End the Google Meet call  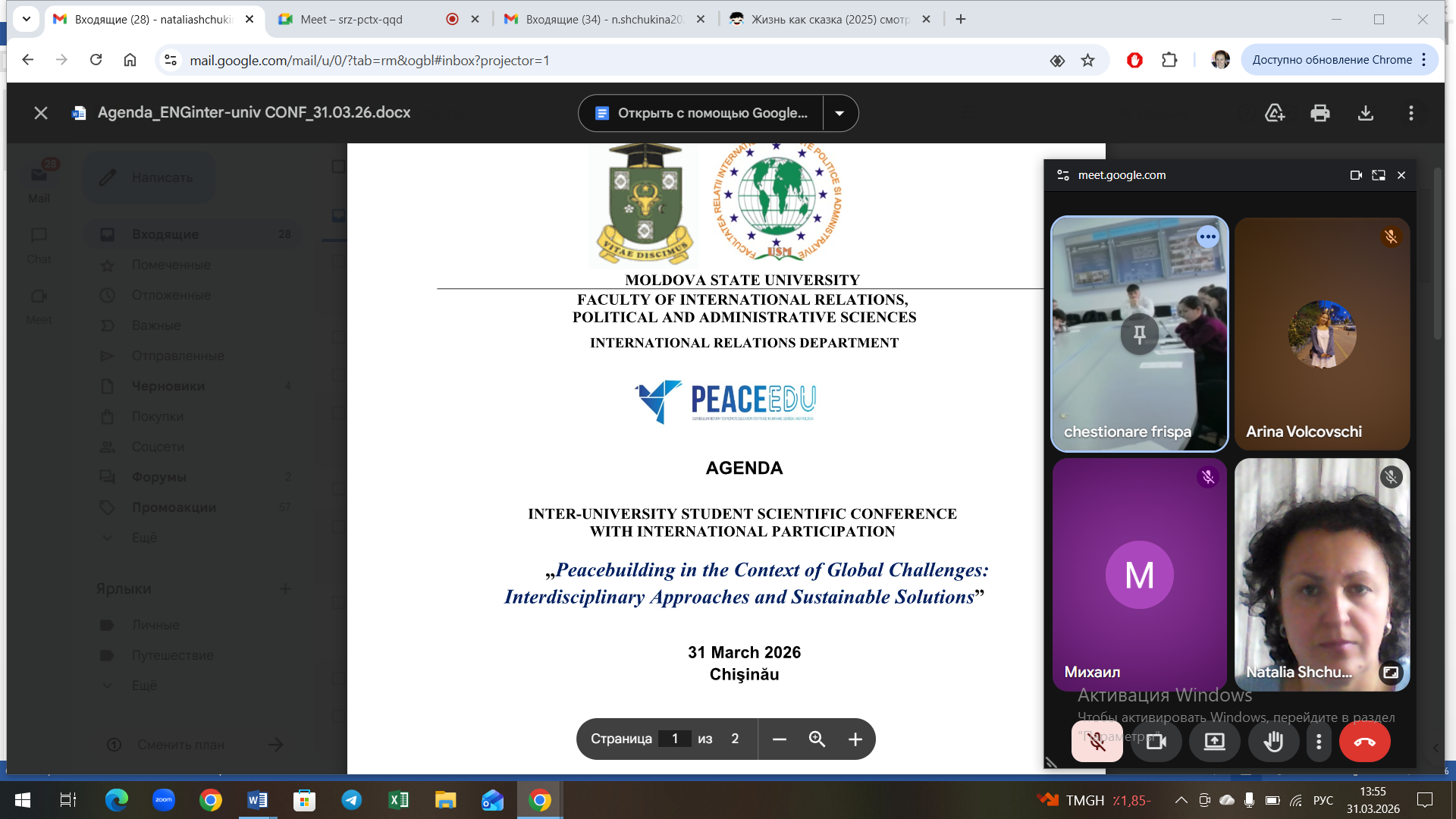pyautogui.click(x=1364, y=742)
